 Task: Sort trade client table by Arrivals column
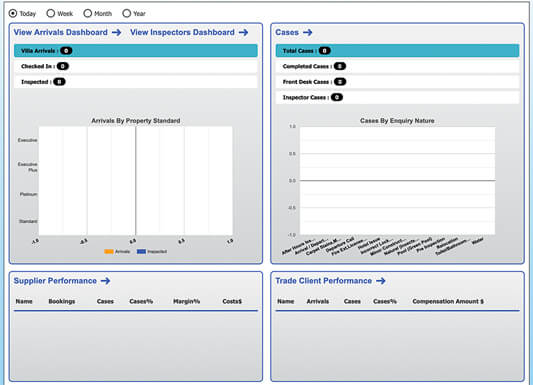[x=318, y=301]
